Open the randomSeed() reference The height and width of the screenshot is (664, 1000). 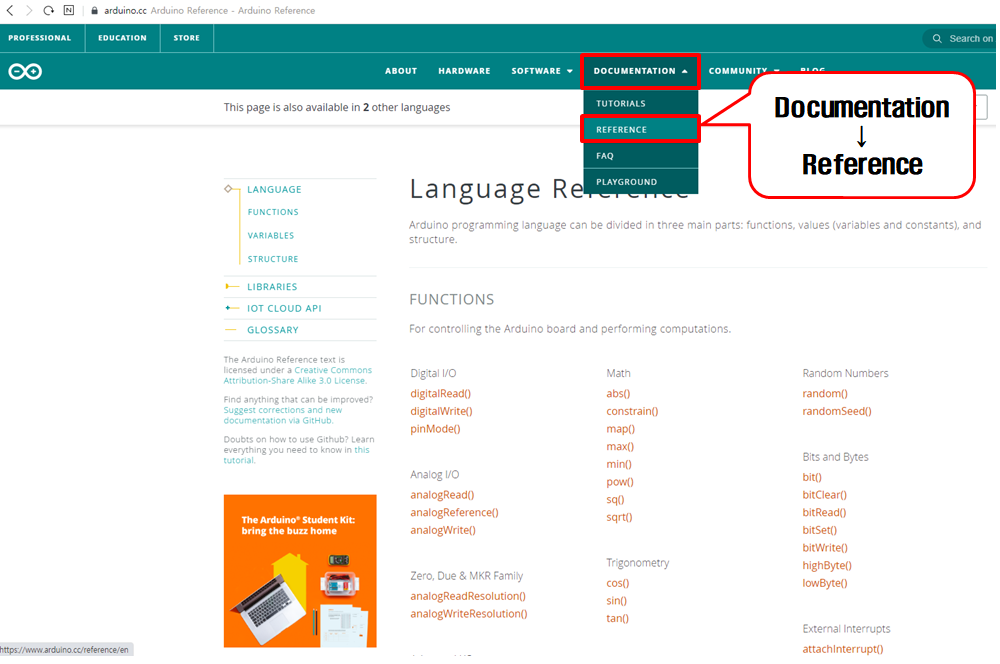[837, 411]
